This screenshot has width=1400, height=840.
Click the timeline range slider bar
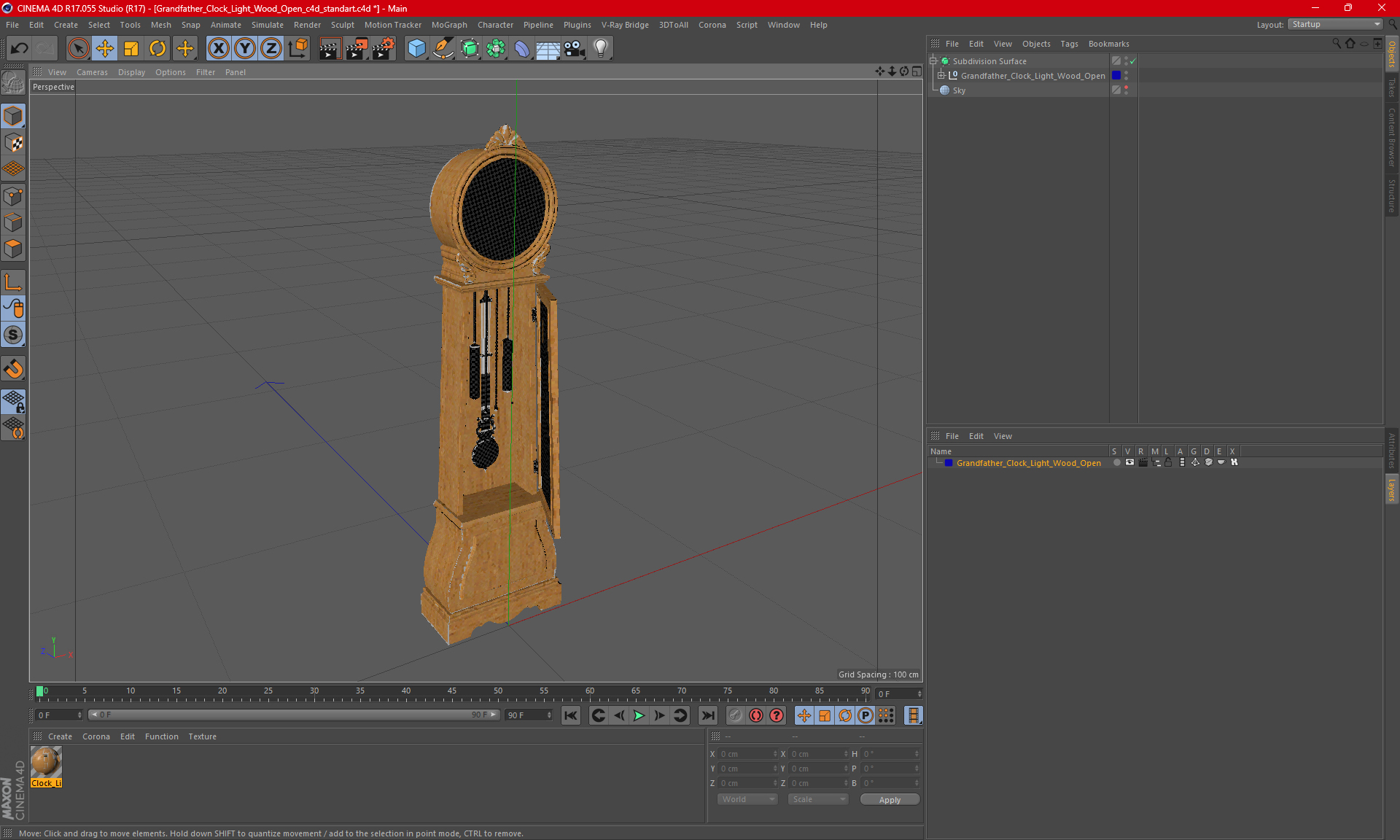point(294,715)
